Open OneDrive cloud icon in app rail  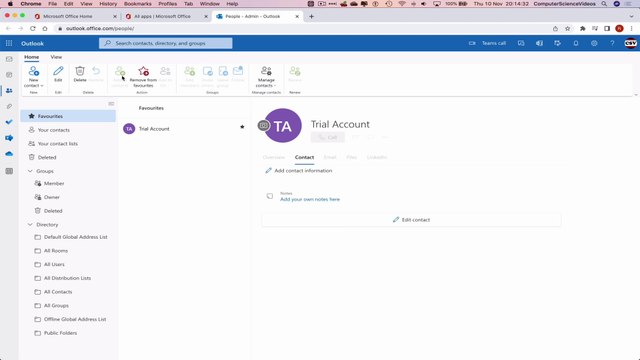coord(9,153)
